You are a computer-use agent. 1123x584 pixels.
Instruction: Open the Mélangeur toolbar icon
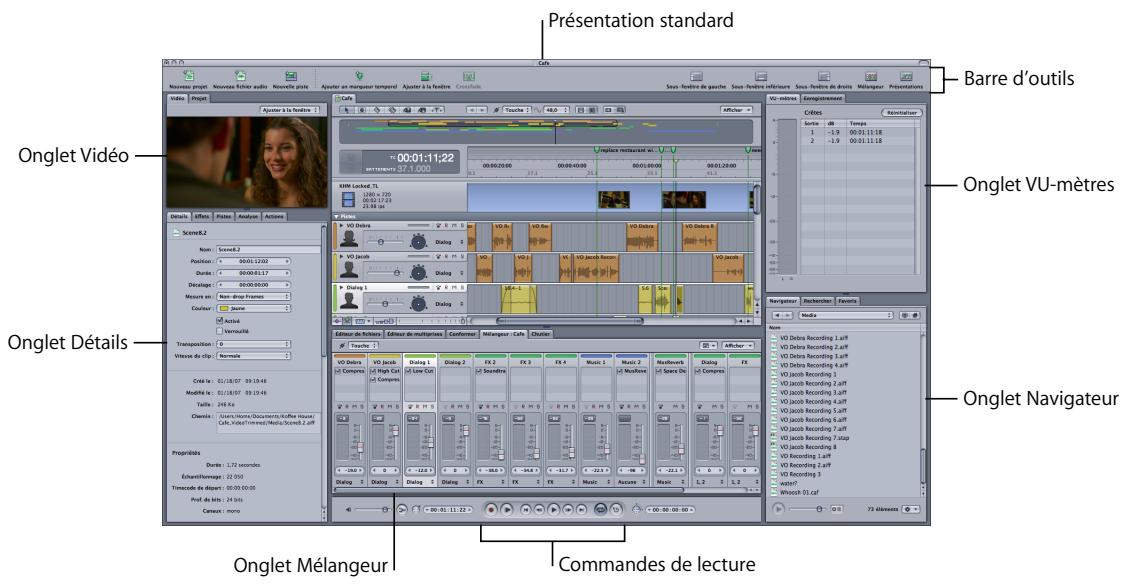pyautogui.click(x=871, y=76)
